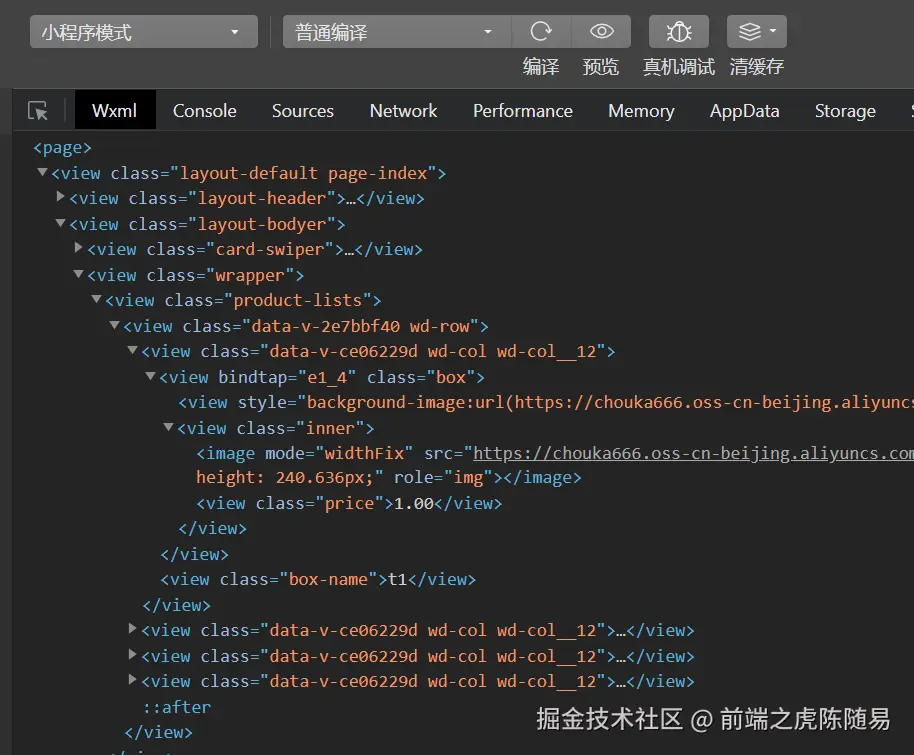
Task: Select the box-name view with t1
Action: pos(318,580)
